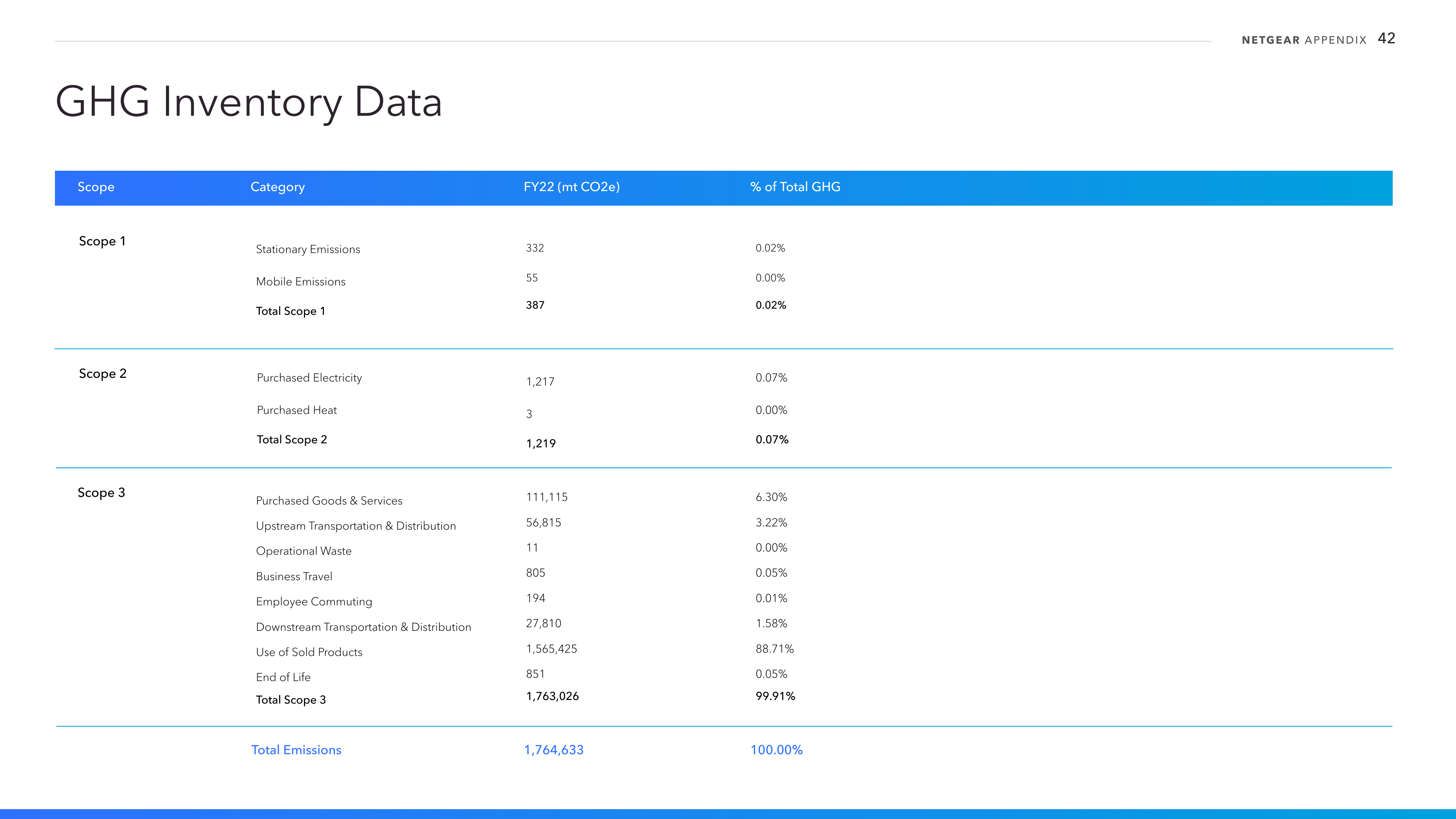Click 'Business Travel' category
The image size is (1456, 819).
tap(294, 577)
